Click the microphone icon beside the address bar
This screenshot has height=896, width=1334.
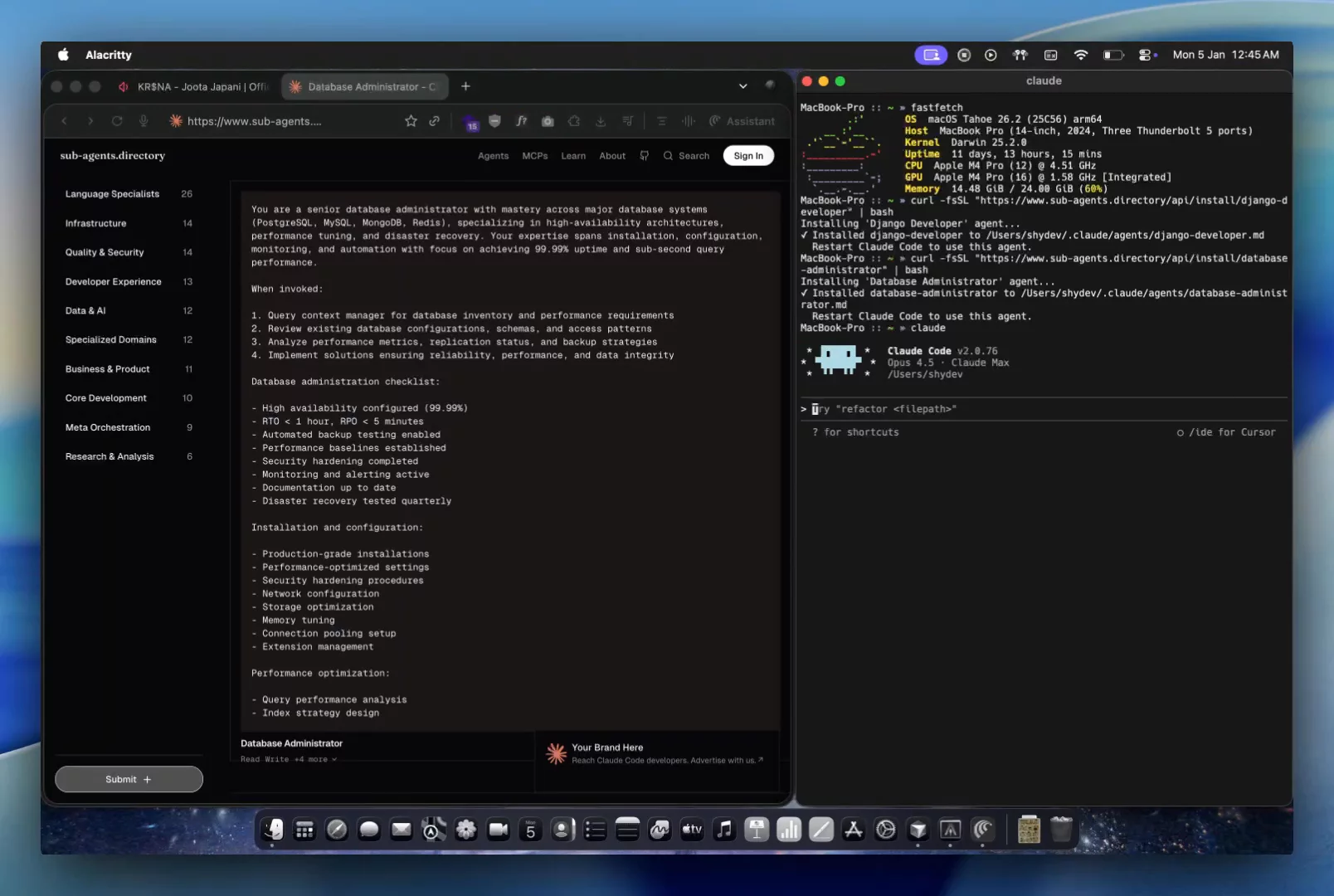tap(144, 121)
